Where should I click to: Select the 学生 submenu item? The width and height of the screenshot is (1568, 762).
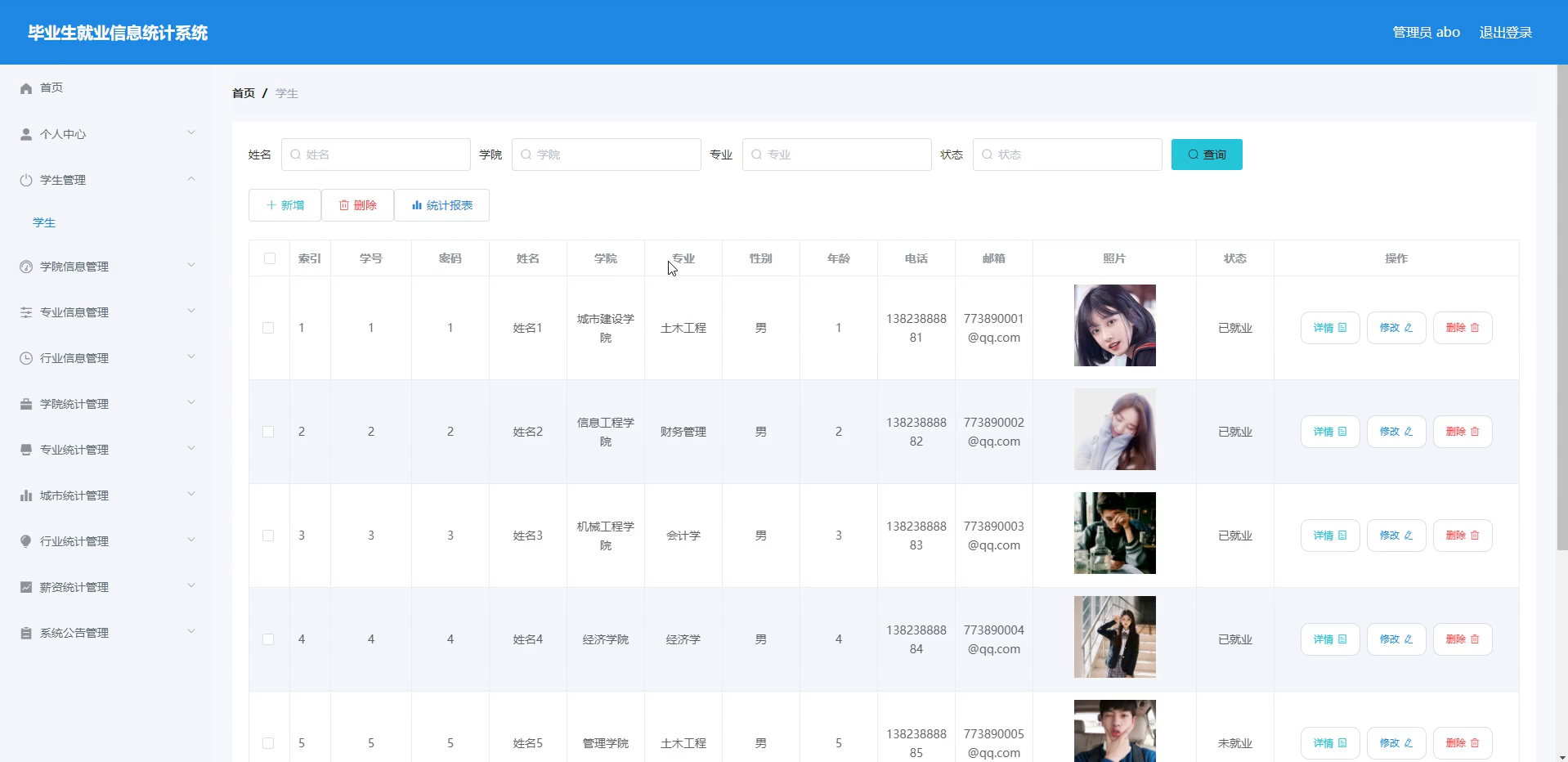(x=44, y=222)
